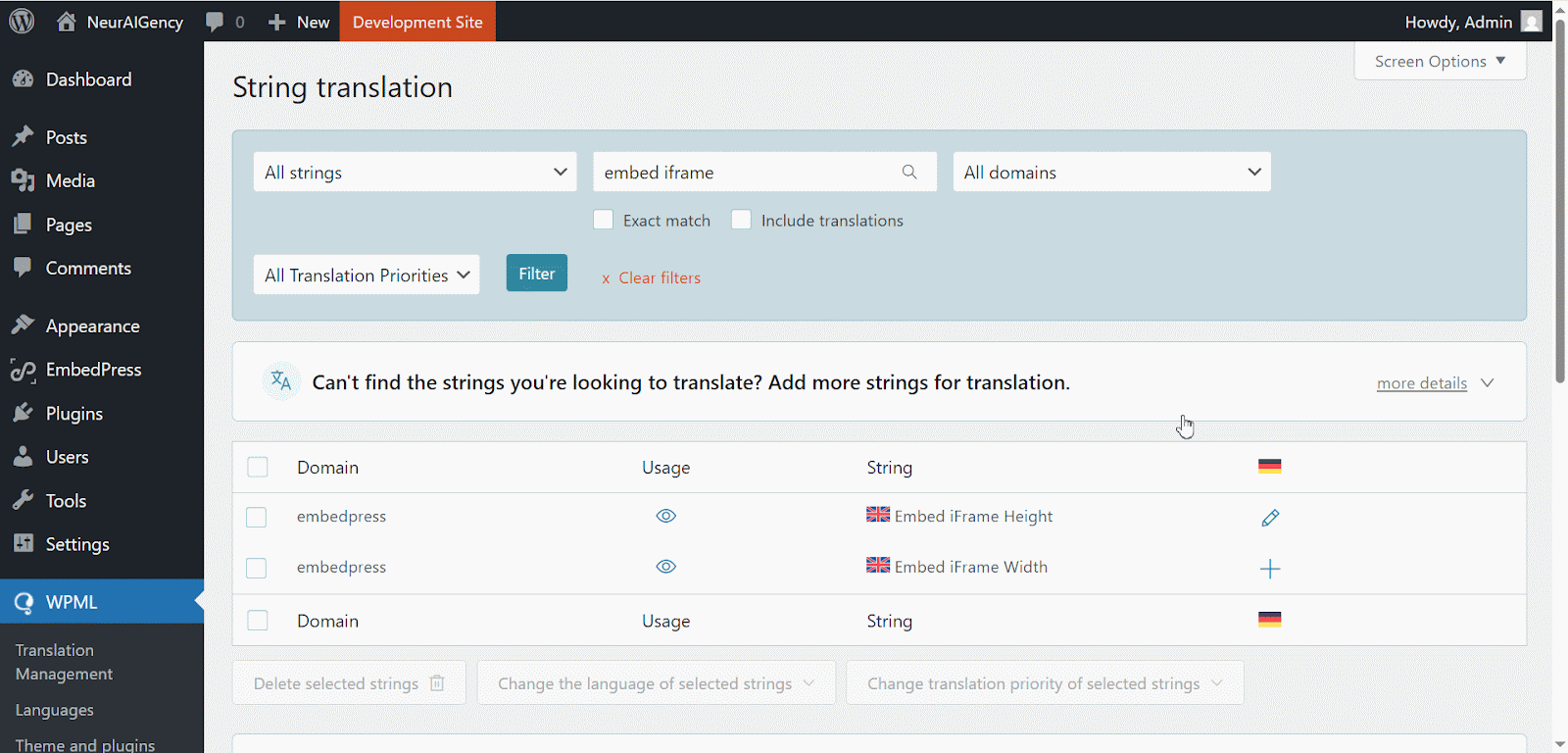
Task: Click the scrollbar down arrow
Action: (x=1560, y=744)
